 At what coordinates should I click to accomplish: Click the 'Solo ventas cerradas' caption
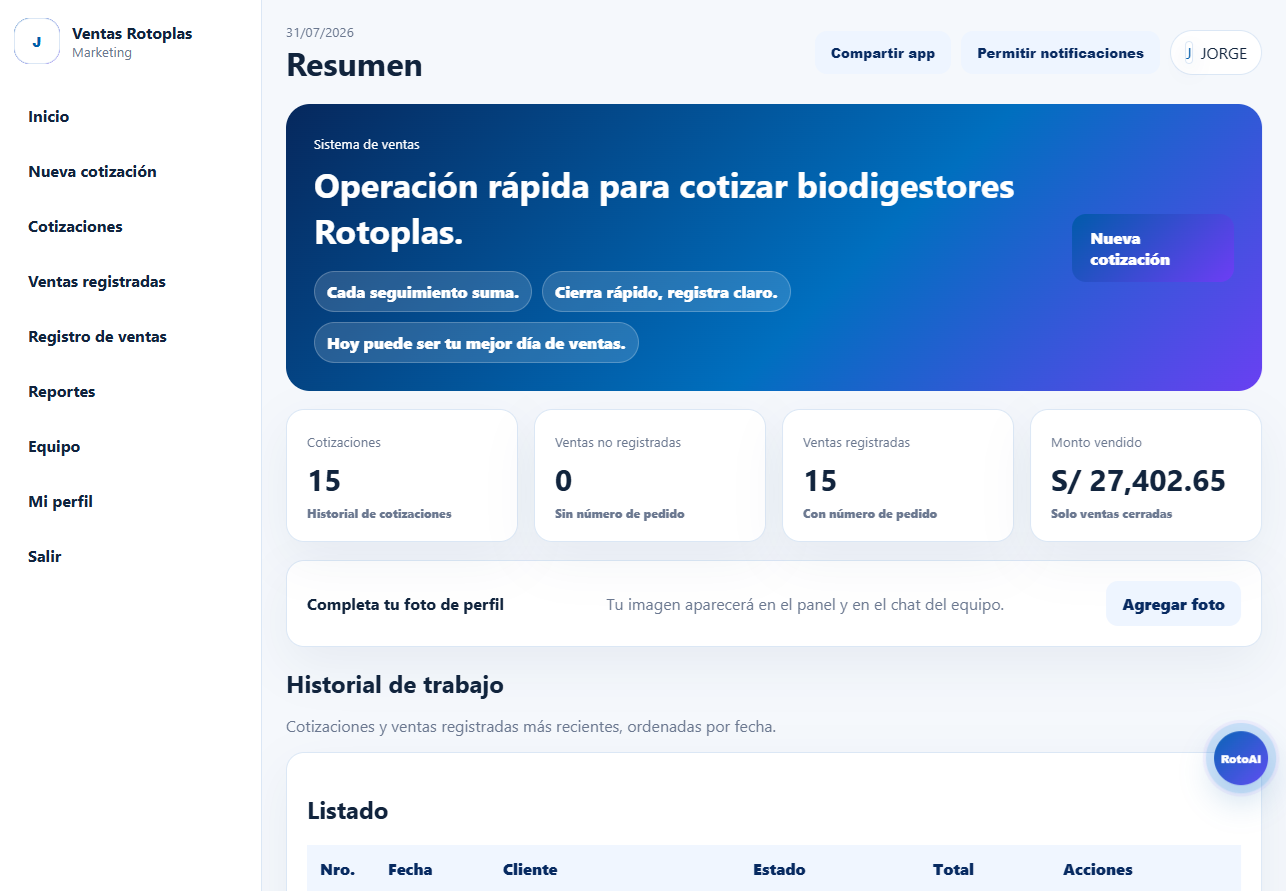coord(1111,514)
